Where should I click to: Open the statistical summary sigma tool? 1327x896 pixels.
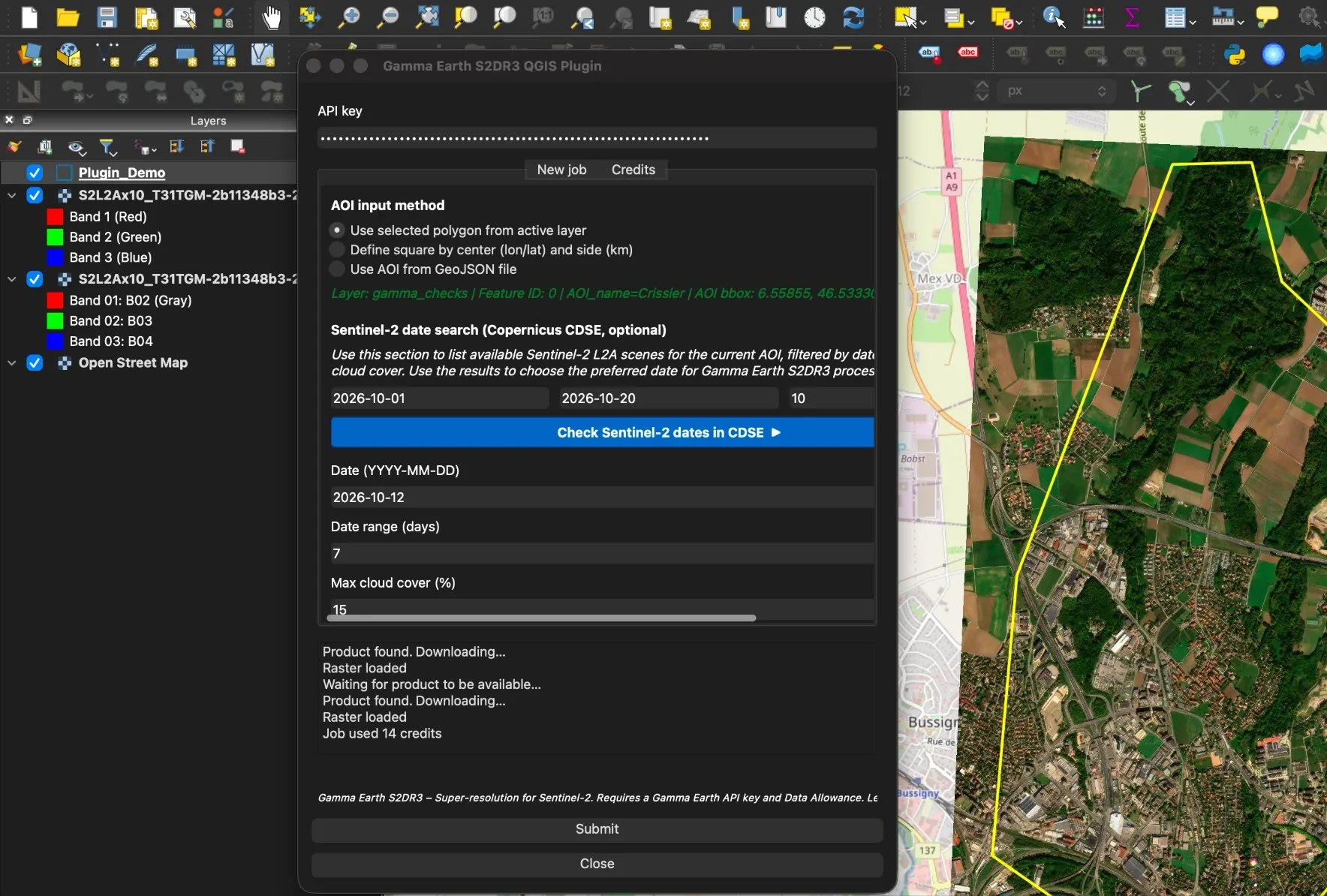1132,17
